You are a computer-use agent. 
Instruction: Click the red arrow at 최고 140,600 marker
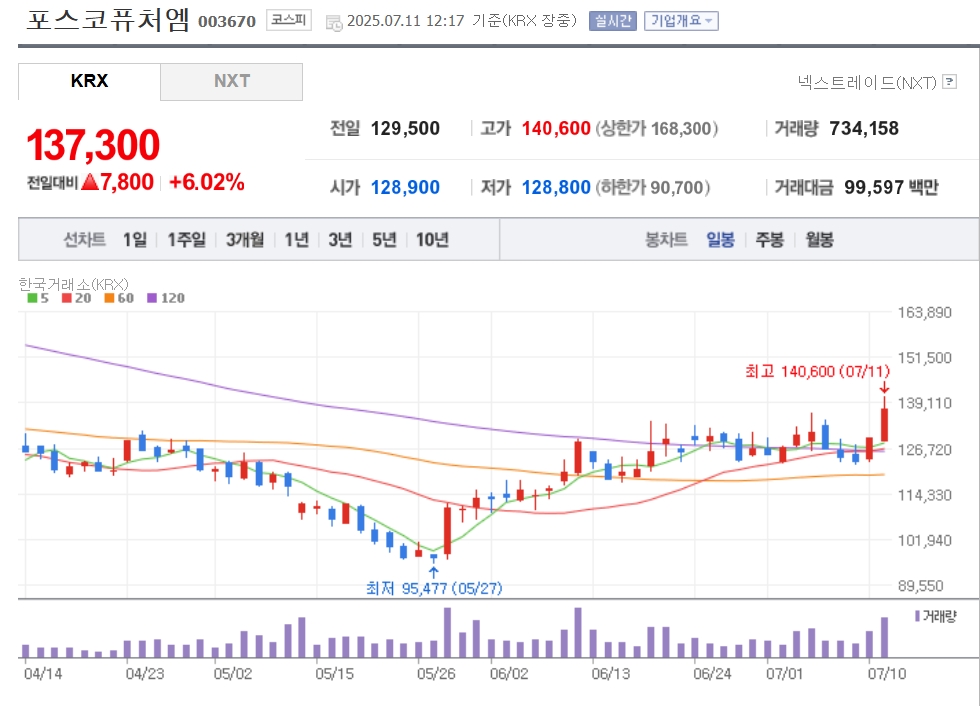(x=884, y=387)
